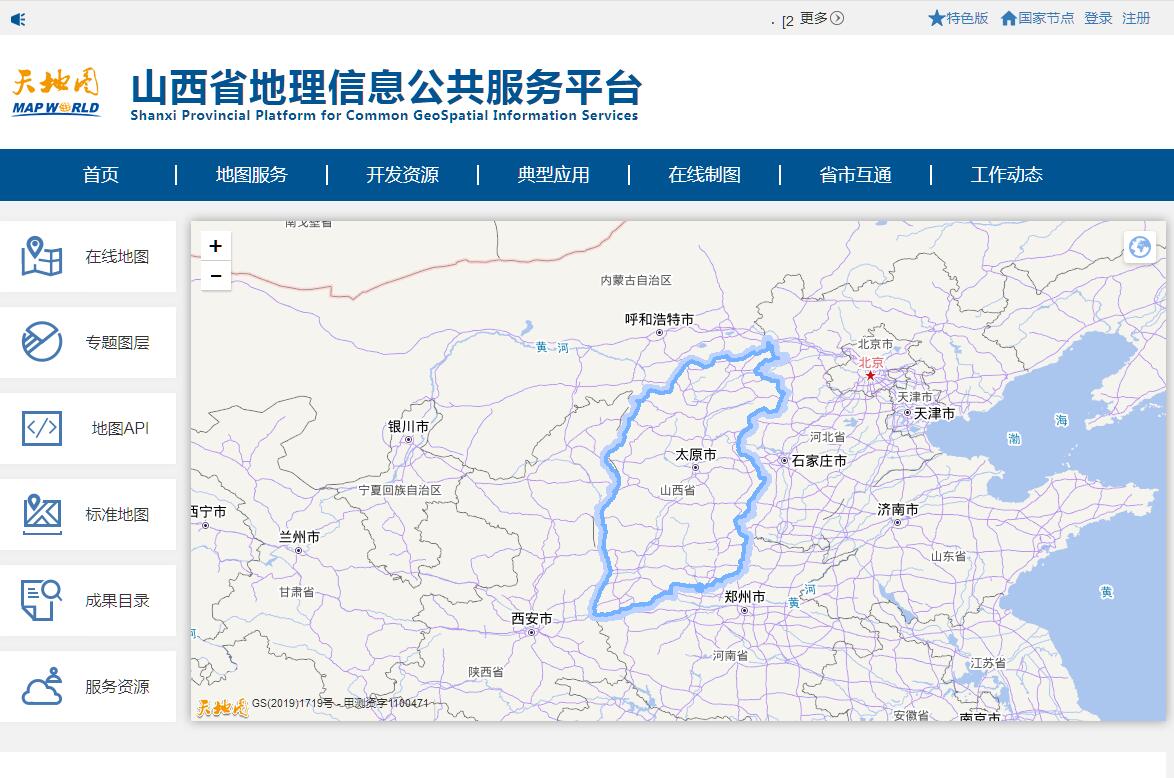Go to 开发资源 in navigation bar

coord(402,175)
